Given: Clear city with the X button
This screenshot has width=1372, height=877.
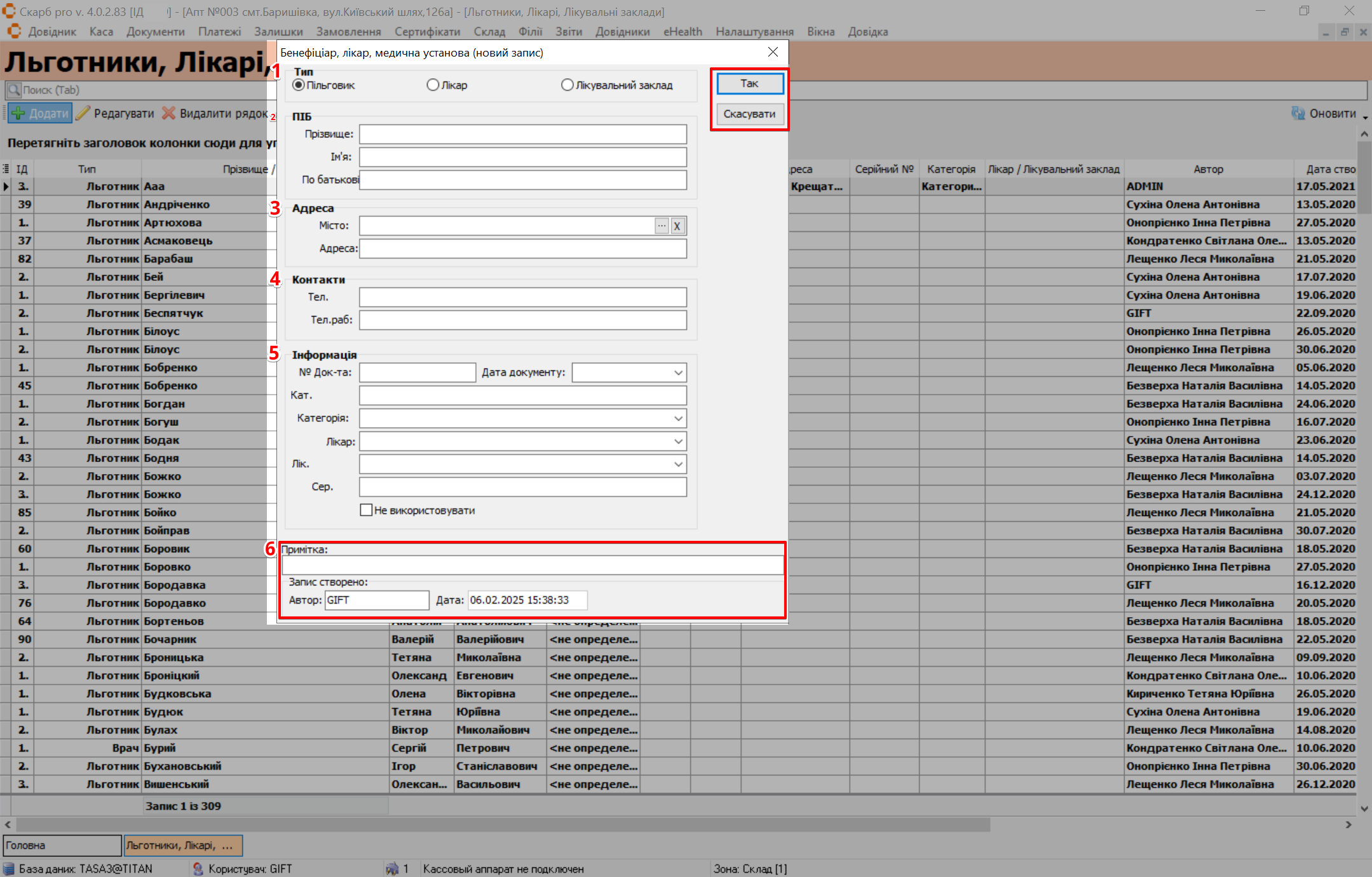Looking at the screenshot, I should click(x=677, y=226).
